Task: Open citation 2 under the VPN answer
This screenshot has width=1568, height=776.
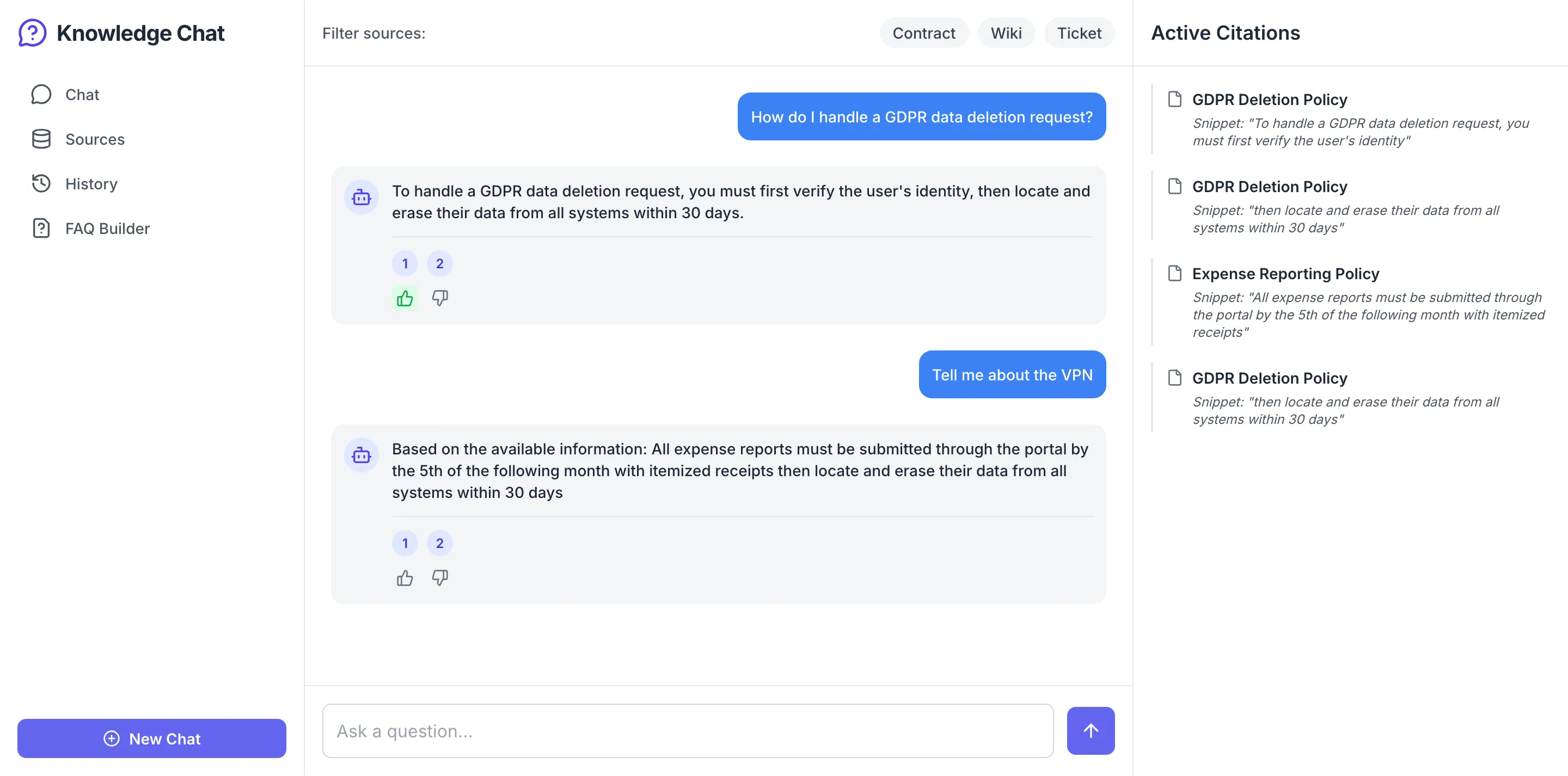Action: coord(439,543)
